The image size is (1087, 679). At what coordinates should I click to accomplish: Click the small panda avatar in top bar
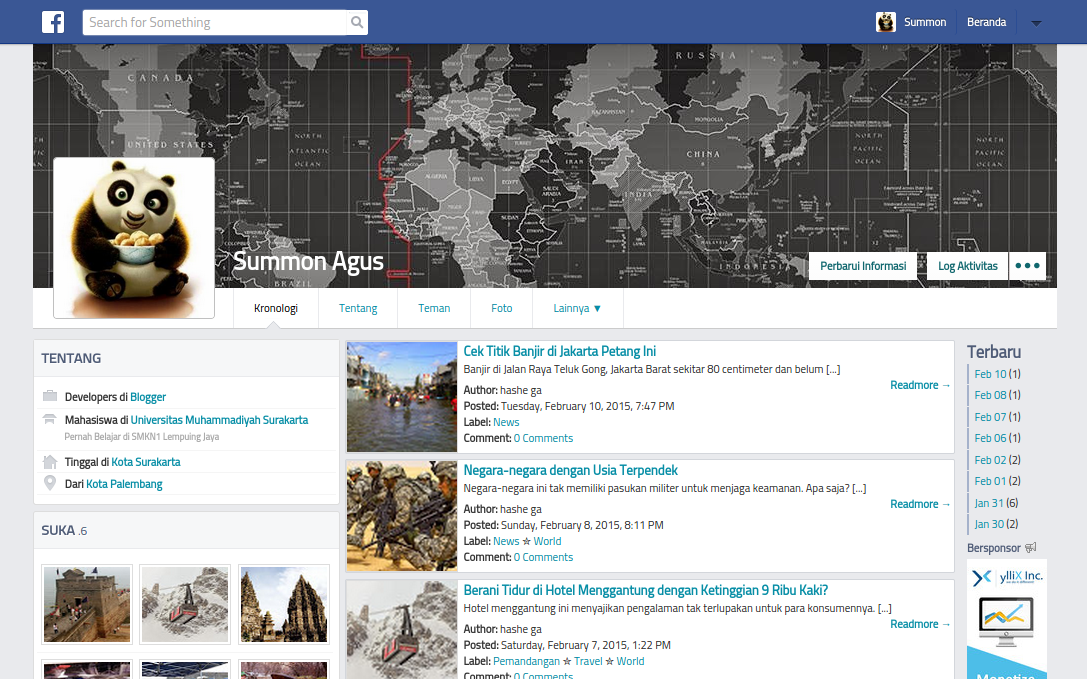(885, 22)
